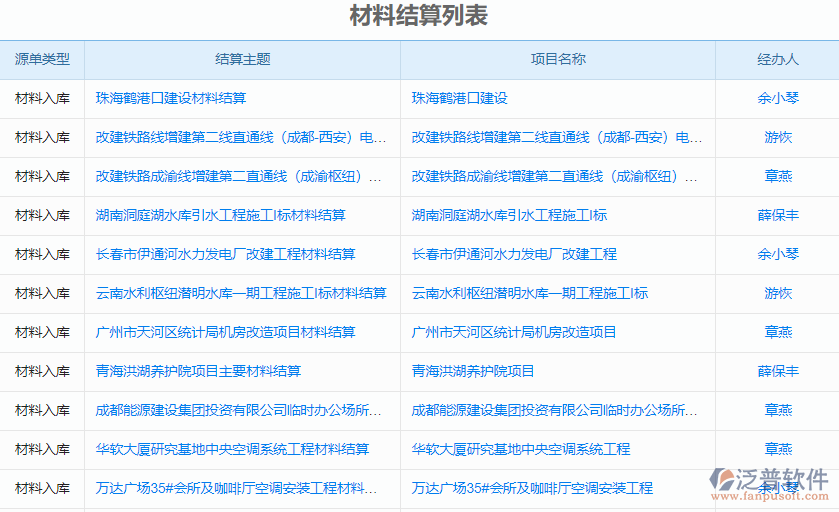Click handler 余小琴 in 长春市伊通河 row
Image resolution: width=839 pixels, height=512 pixels.
coord(778,254)
